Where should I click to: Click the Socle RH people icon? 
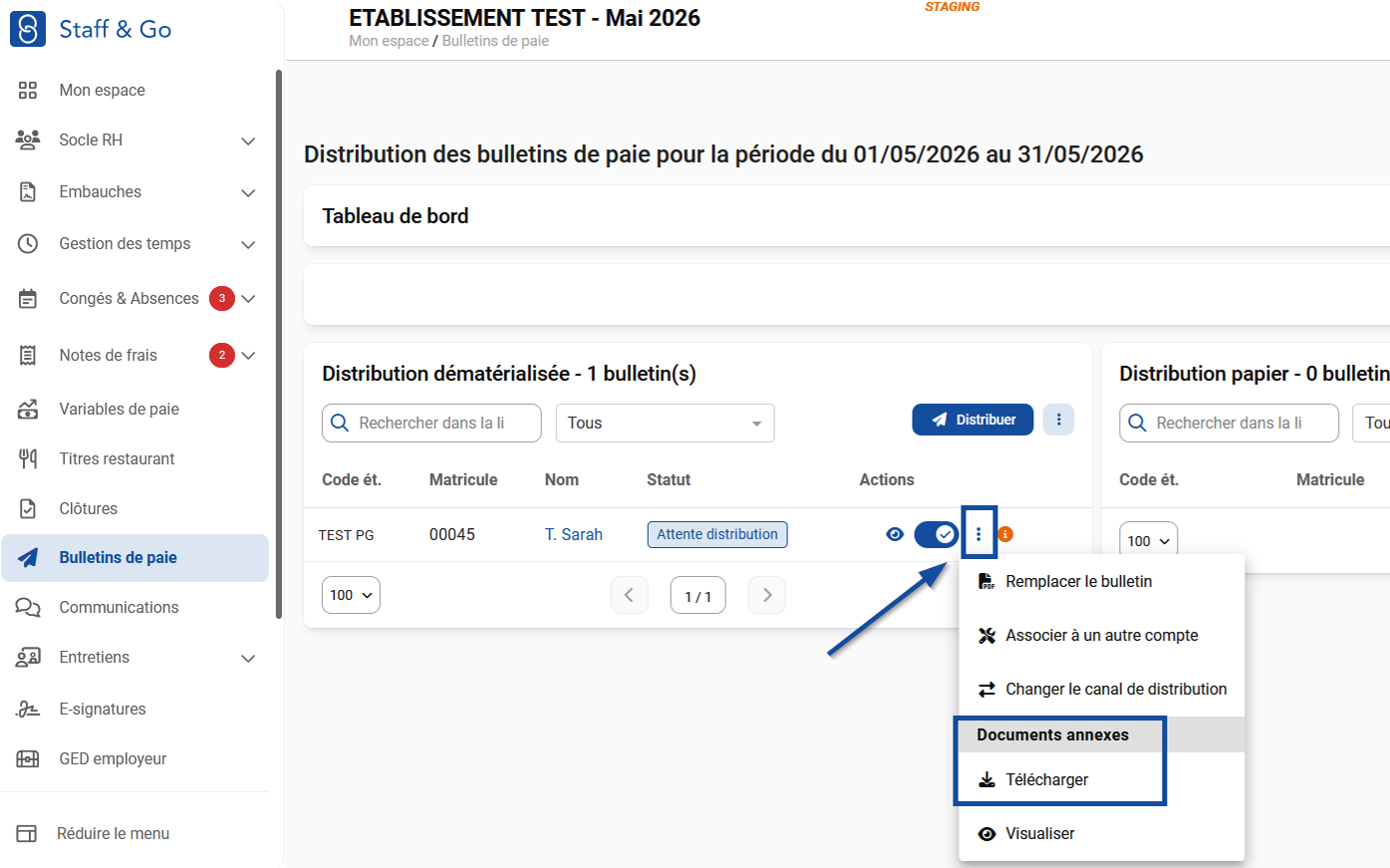pyautogui.click(x=28, y=140)
